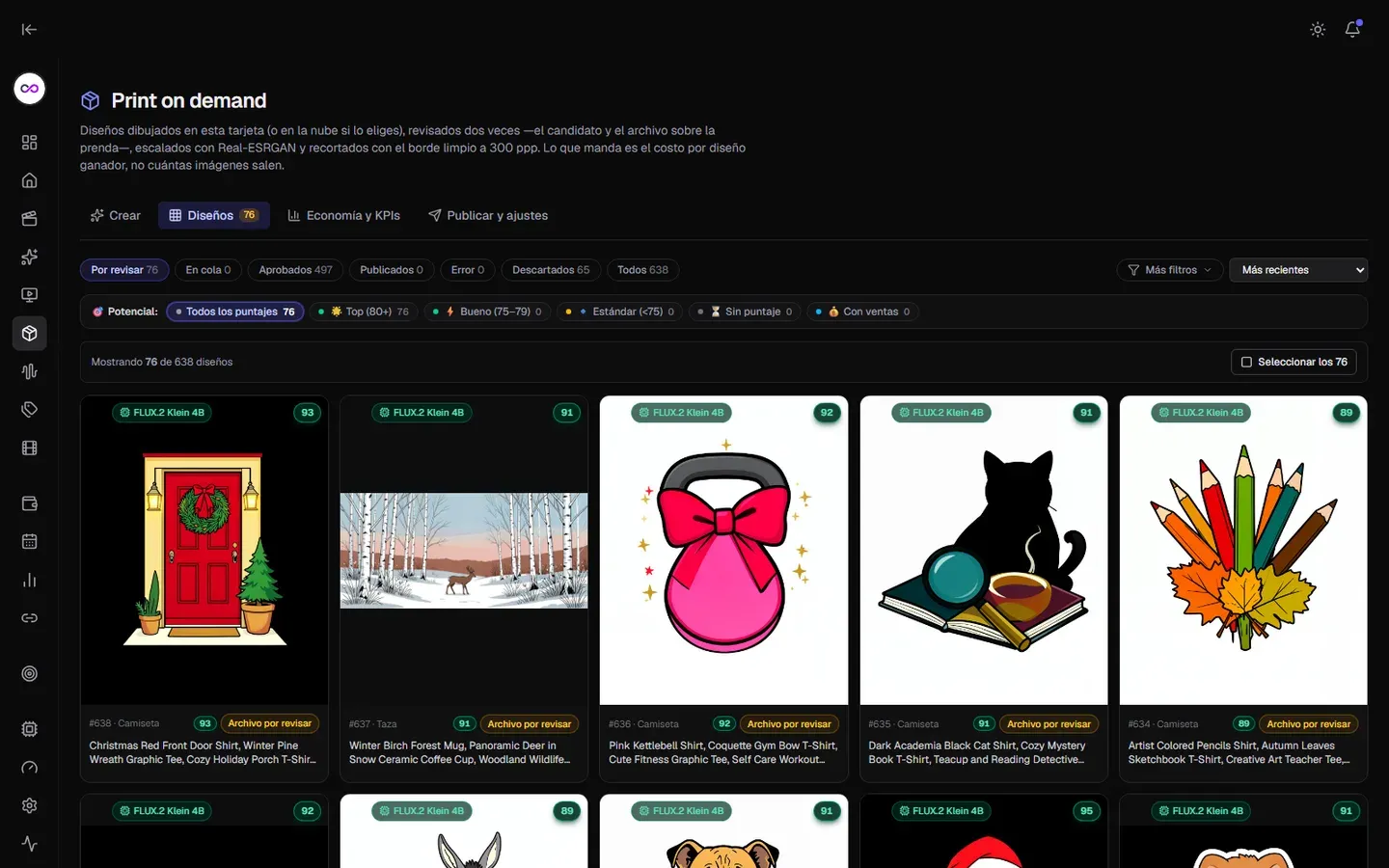Open the film strip icon in sidebar

click(x=30, y=448)
